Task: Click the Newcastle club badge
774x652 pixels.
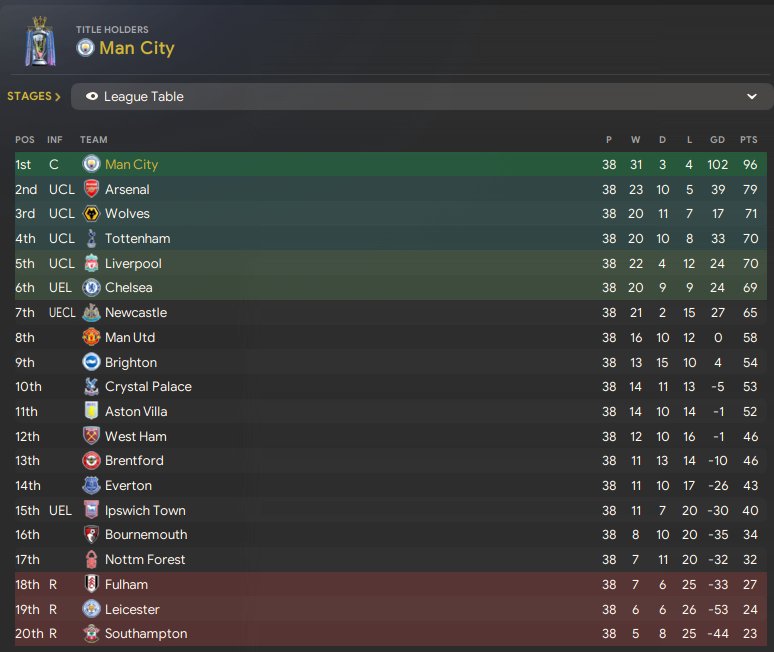Action: 91,312
